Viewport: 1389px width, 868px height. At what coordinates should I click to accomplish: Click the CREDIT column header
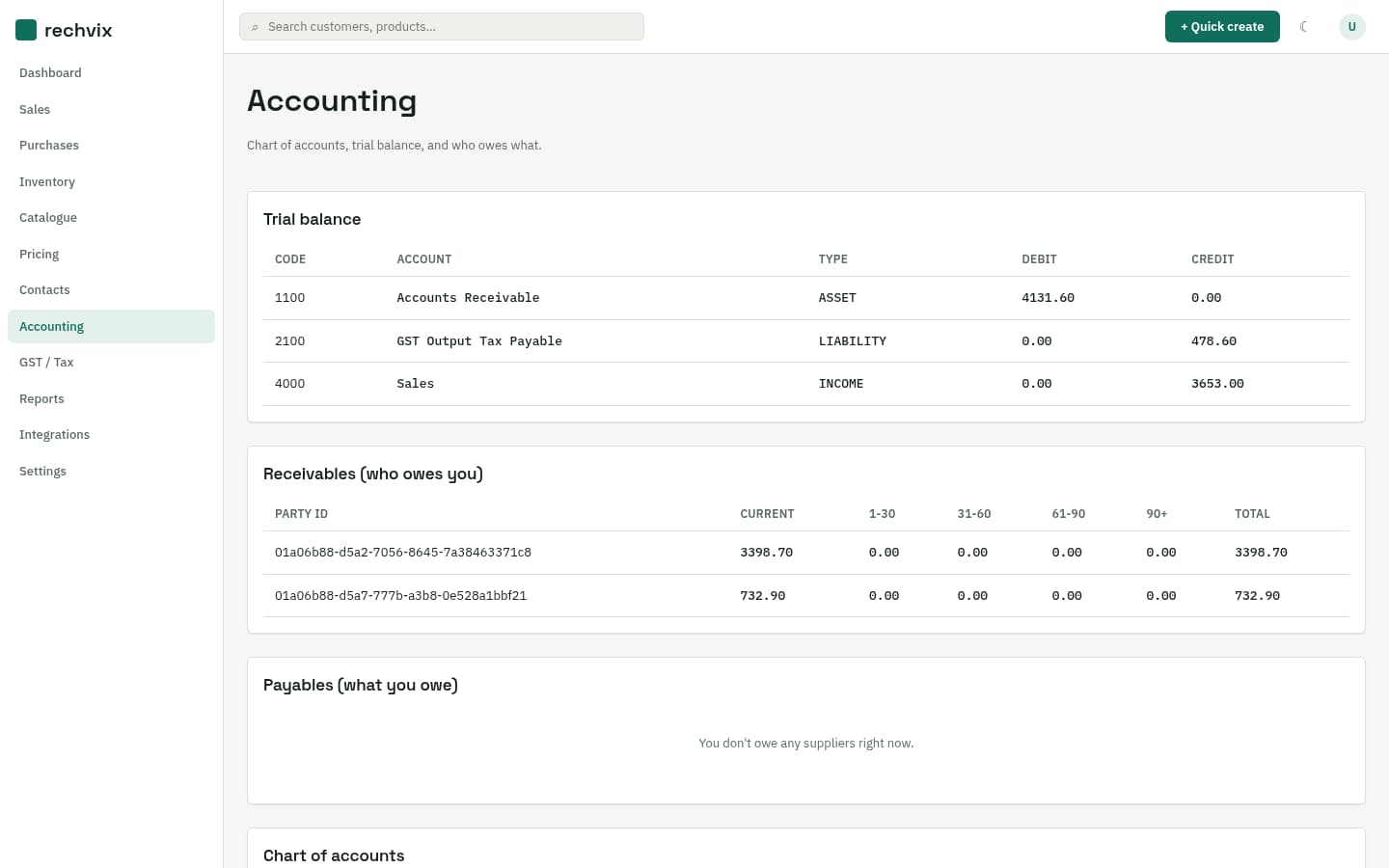tap(1212, 259)
